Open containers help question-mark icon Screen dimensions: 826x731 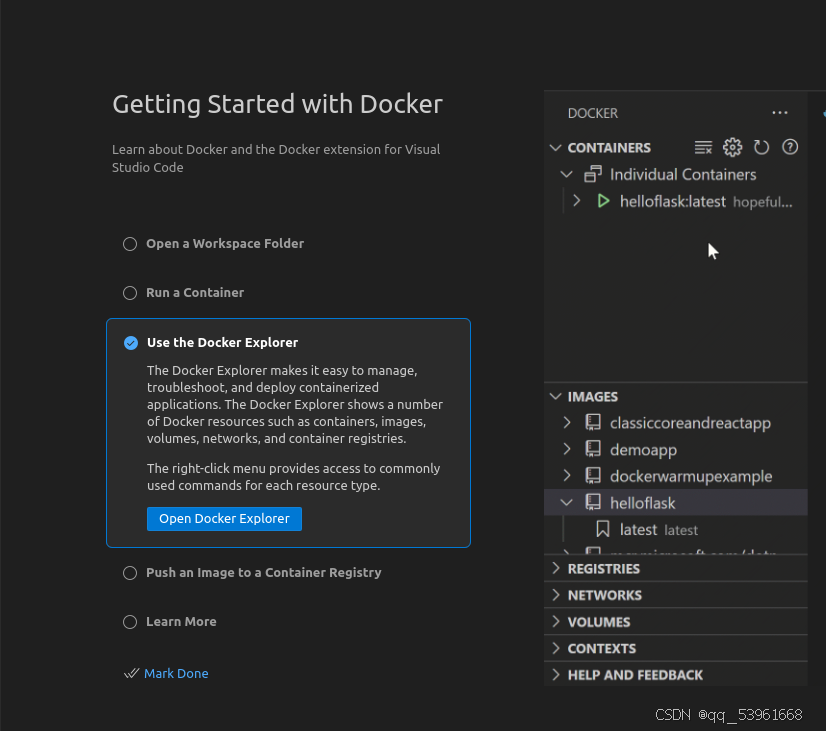point(790,148)
